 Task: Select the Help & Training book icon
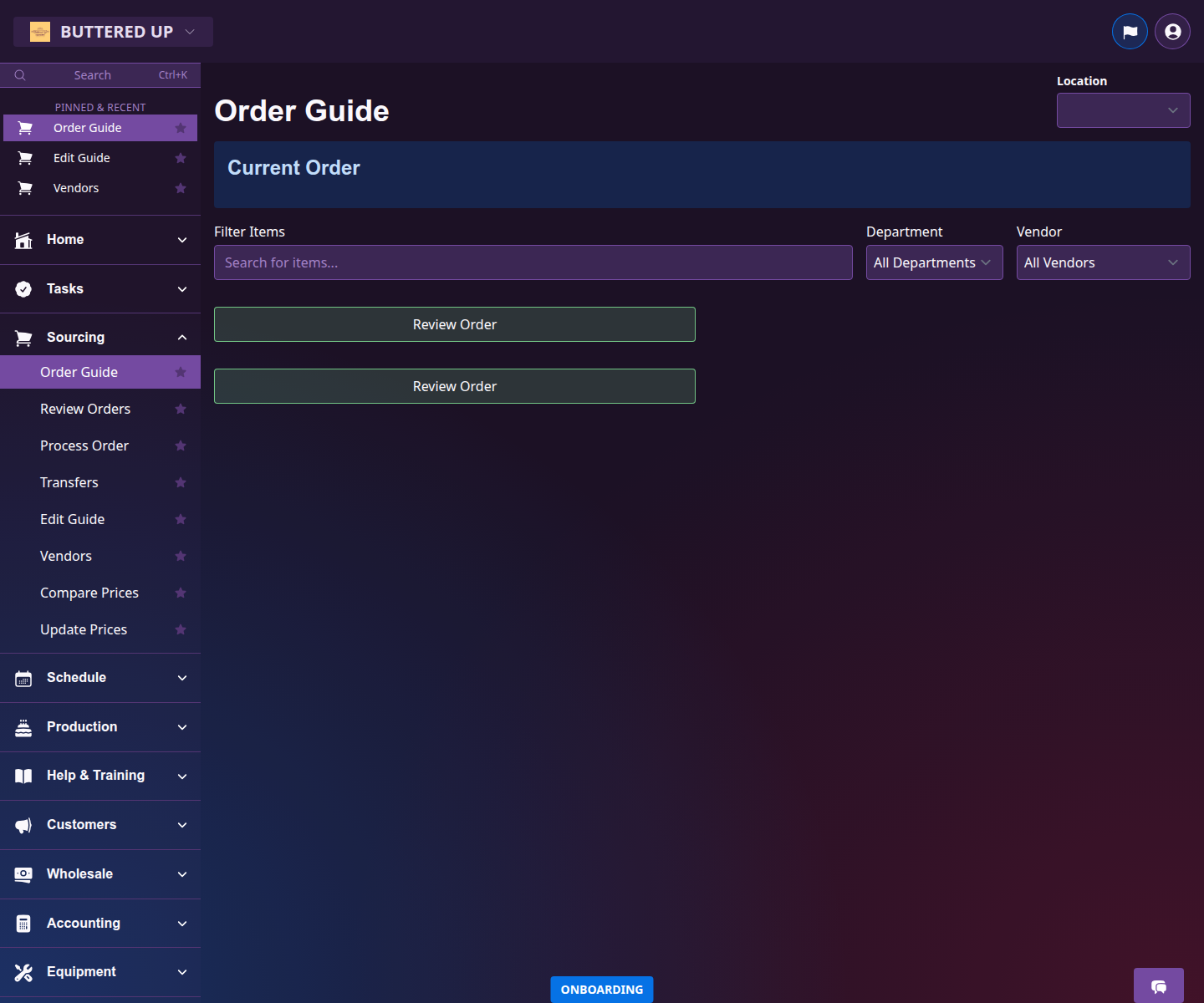(23, 776)
